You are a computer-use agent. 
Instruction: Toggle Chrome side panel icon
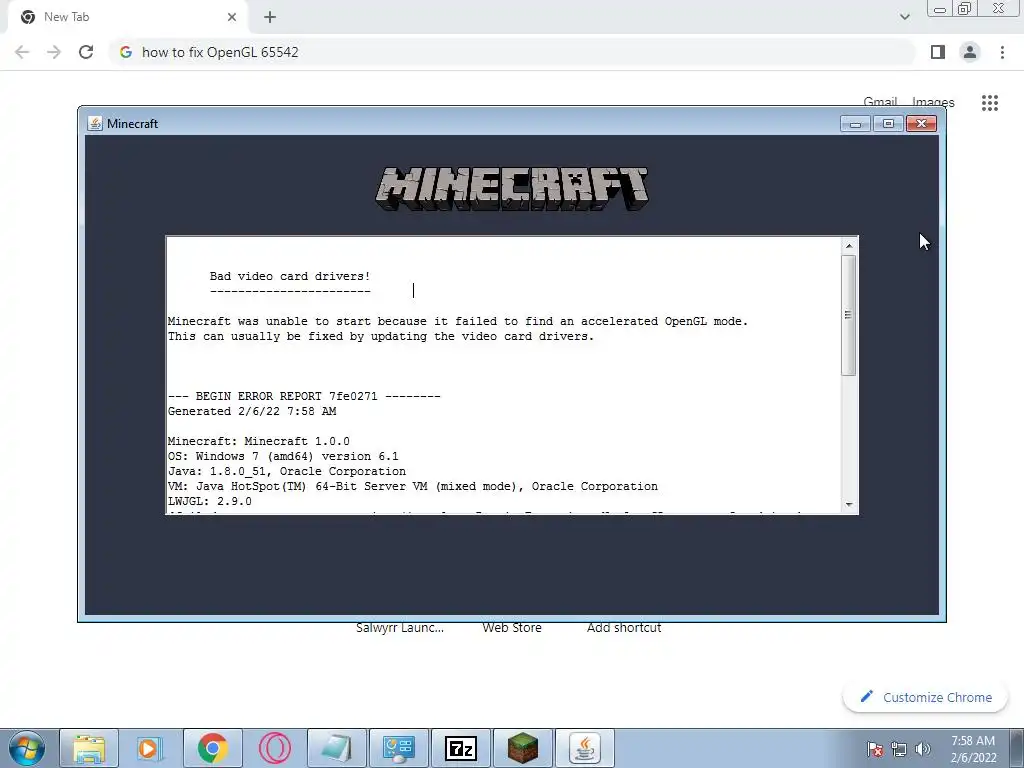pyautogui.click(x=938, y=52)
